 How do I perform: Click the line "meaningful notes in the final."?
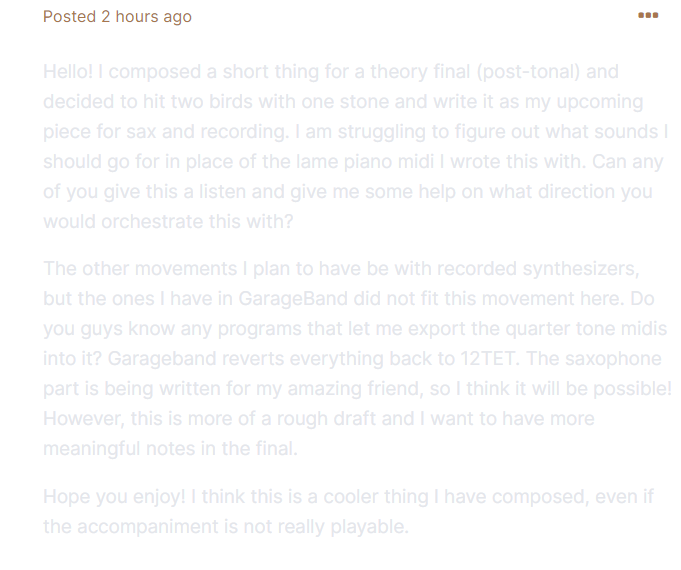click(x=170, y=449)
